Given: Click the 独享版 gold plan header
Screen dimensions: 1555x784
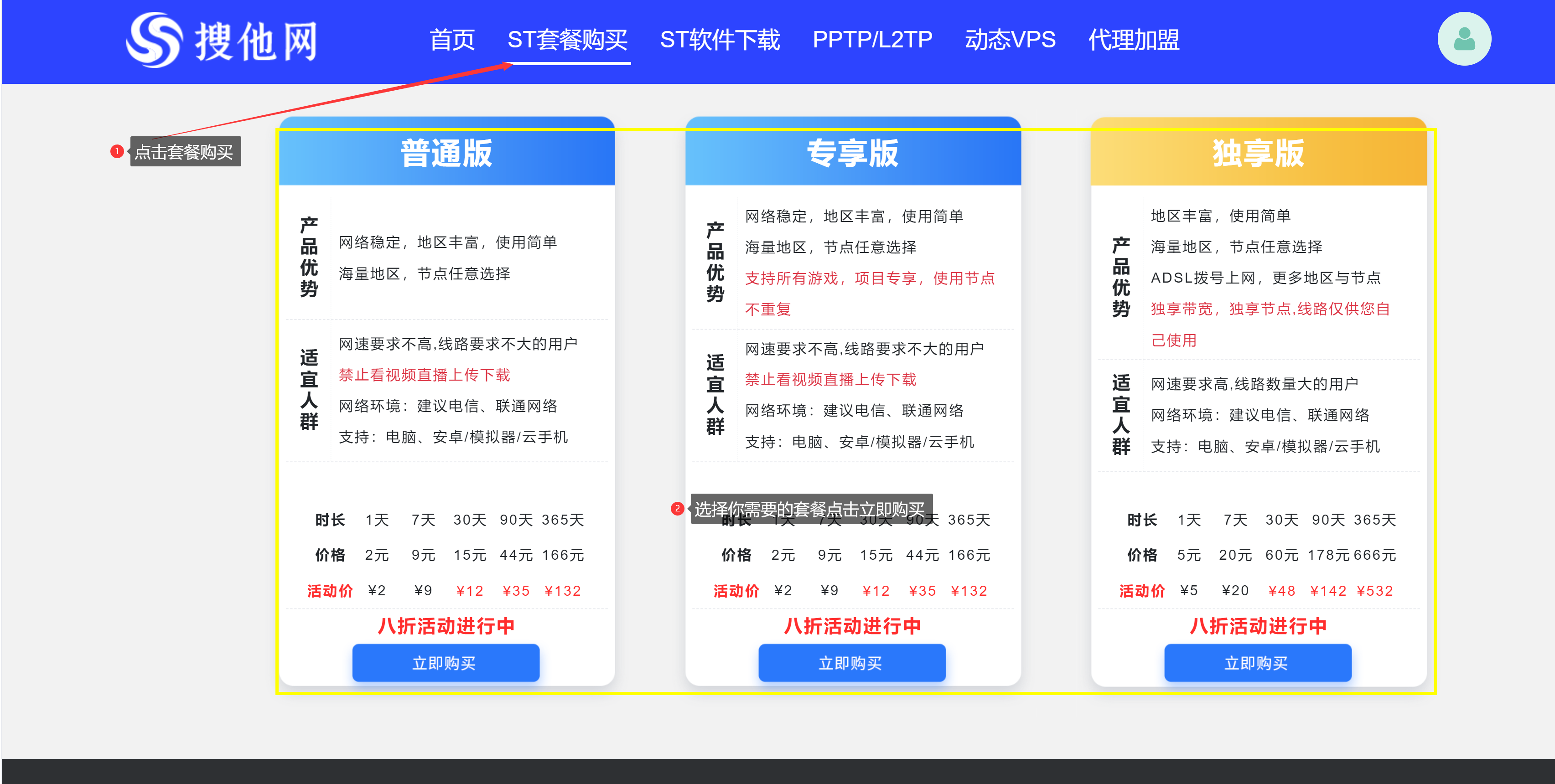Looking at the screenshot, I should (x=1259, y=153).
